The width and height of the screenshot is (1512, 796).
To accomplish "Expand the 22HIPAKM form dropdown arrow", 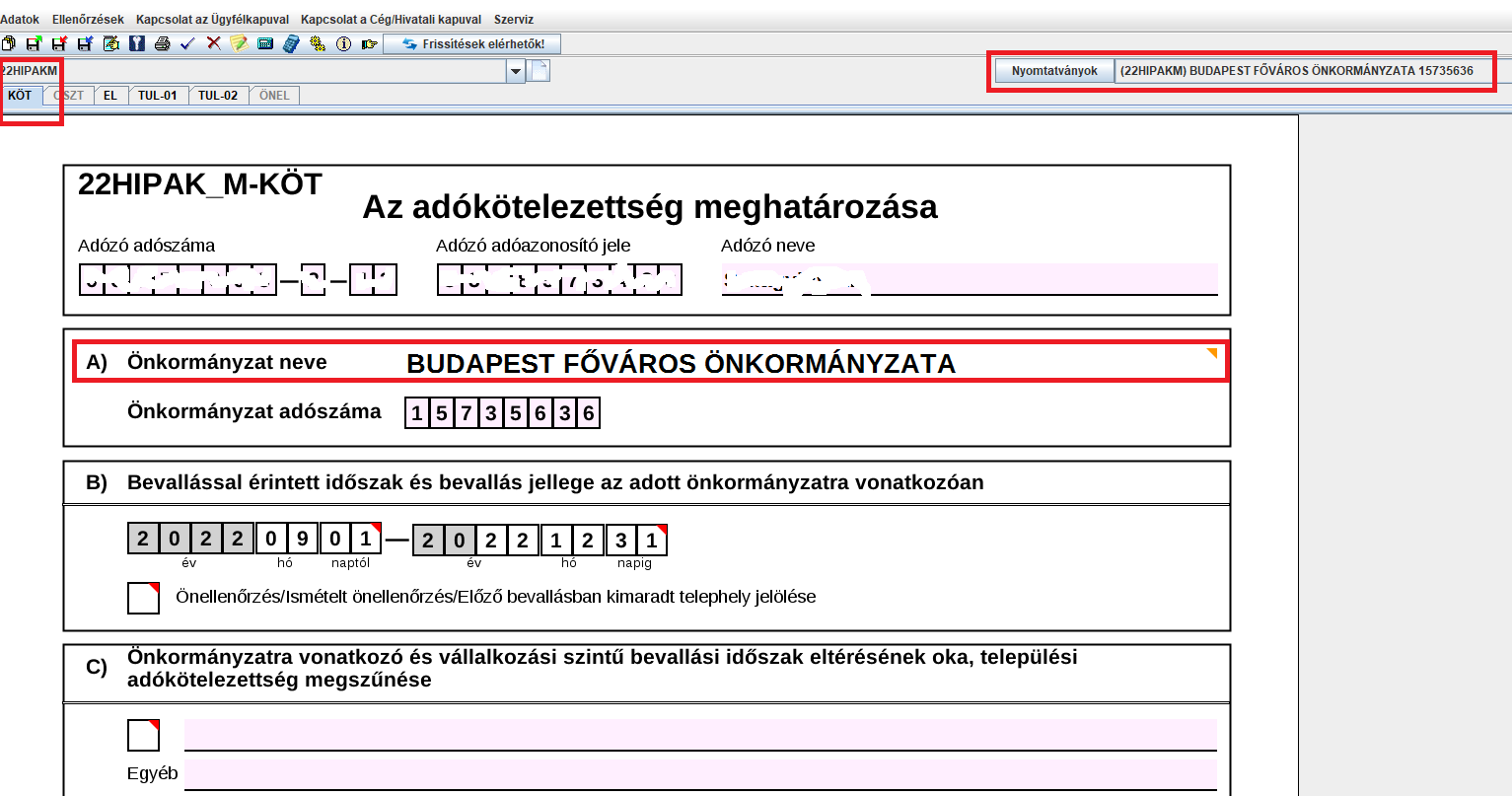I will click(x=516, y=71).
